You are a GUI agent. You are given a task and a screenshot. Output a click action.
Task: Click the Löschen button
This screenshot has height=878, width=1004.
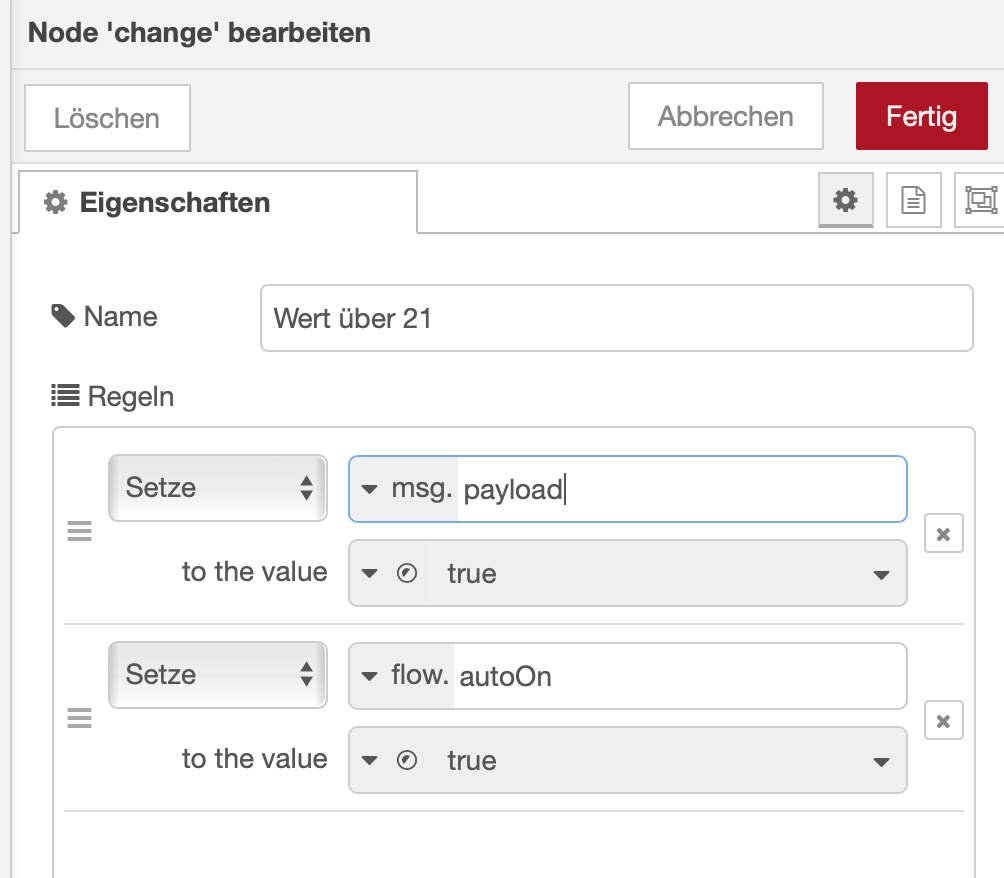click(x=107, y=118)
